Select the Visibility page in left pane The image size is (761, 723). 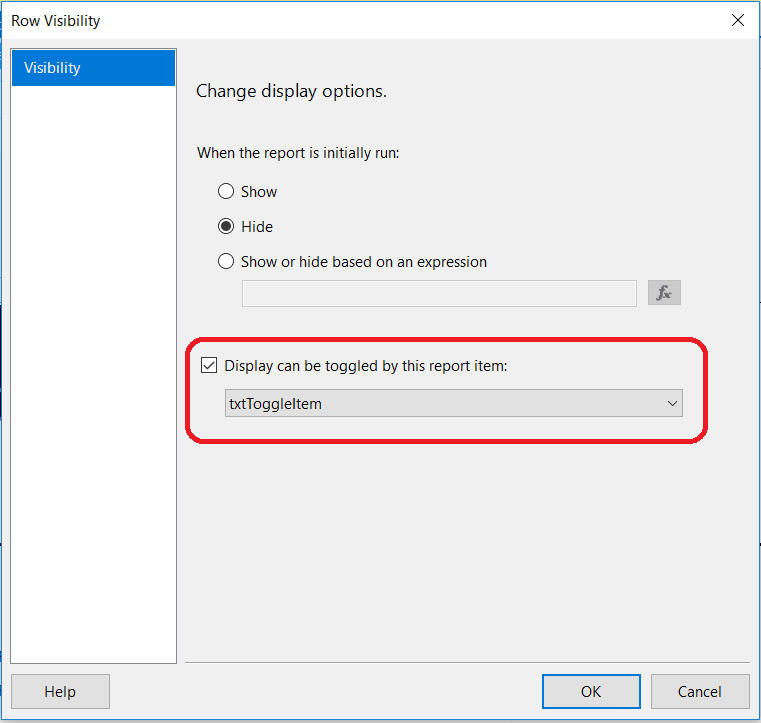(x=93, y=68)
